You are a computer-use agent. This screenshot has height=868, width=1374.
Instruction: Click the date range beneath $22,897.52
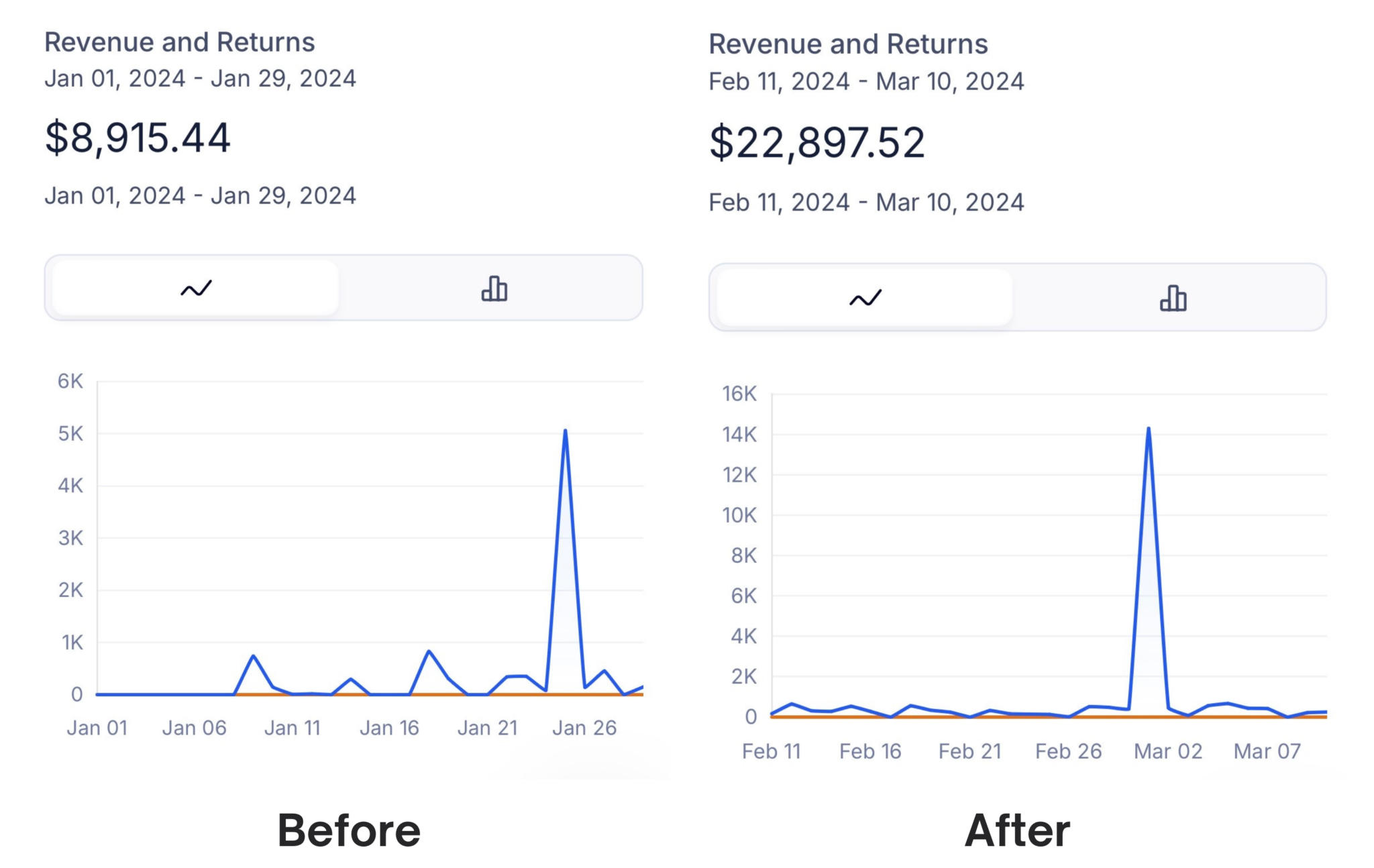click(x=866, y=203)
